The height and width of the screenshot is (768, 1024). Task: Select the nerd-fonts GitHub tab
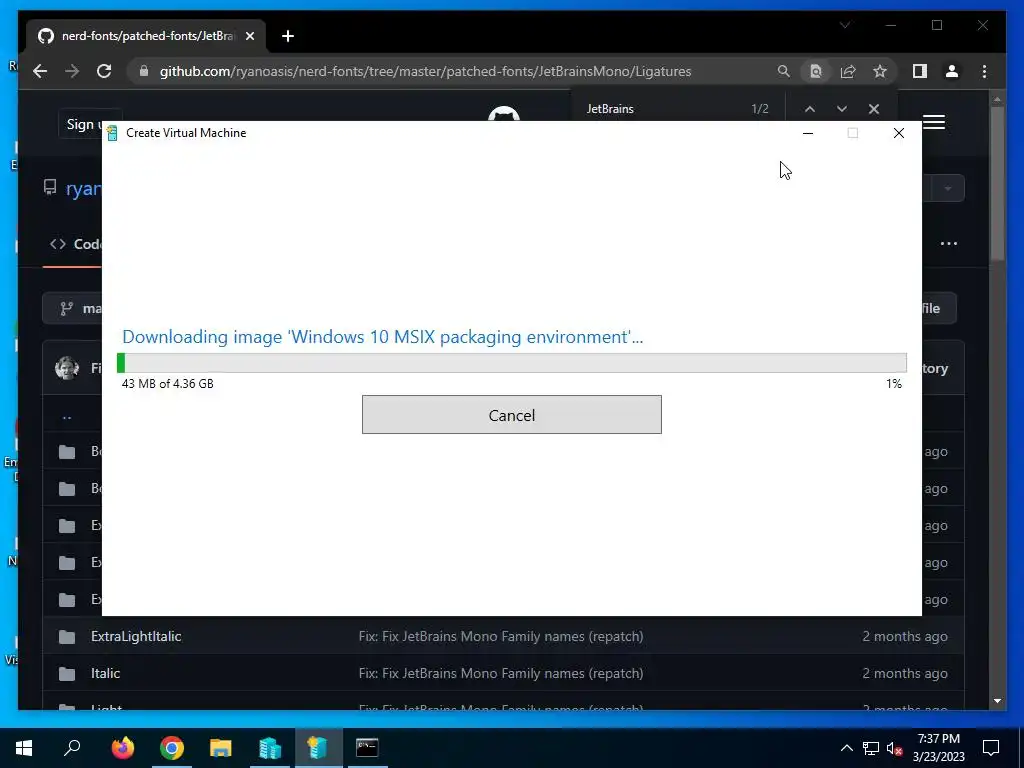pos(146,36)
